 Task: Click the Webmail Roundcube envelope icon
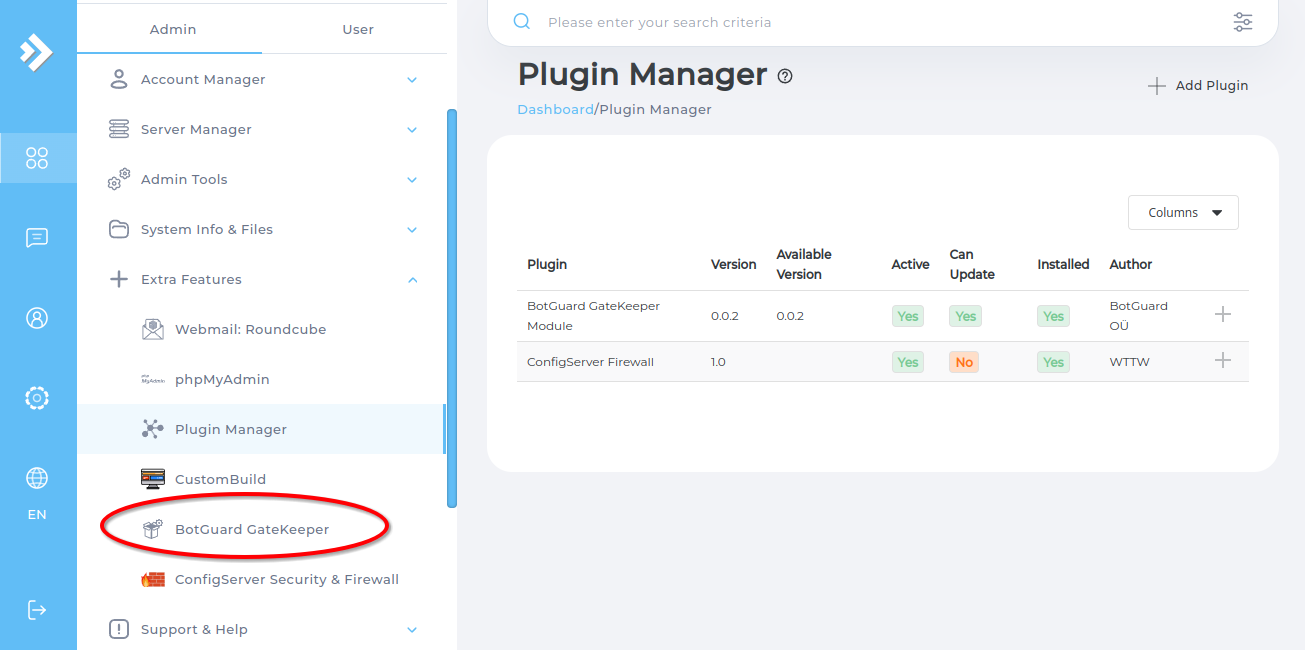click(x=153, y=329)
